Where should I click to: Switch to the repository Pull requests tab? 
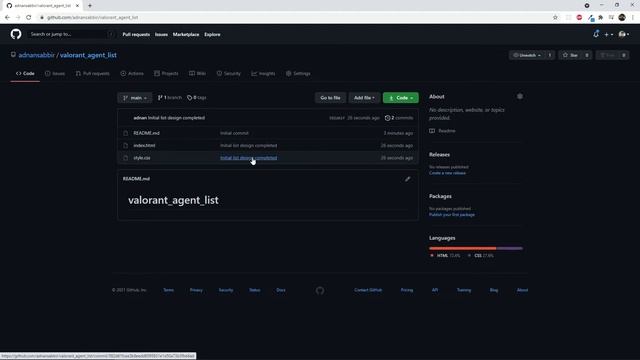pyautogui.click(x=92, y=73)
